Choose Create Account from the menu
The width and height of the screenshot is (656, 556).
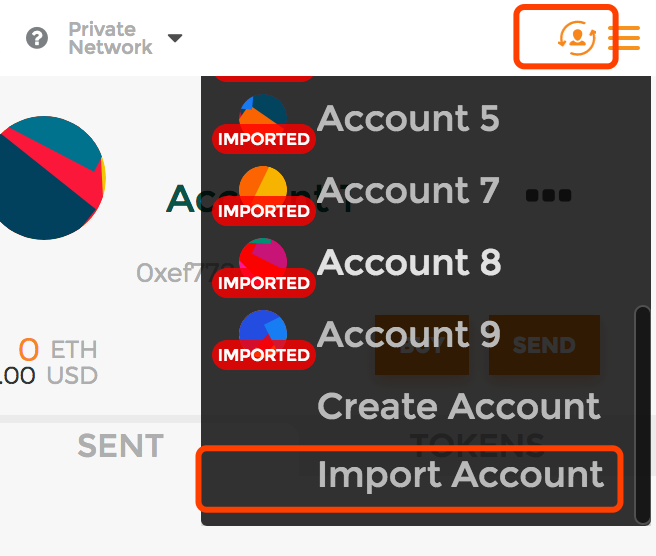(459, 406)
